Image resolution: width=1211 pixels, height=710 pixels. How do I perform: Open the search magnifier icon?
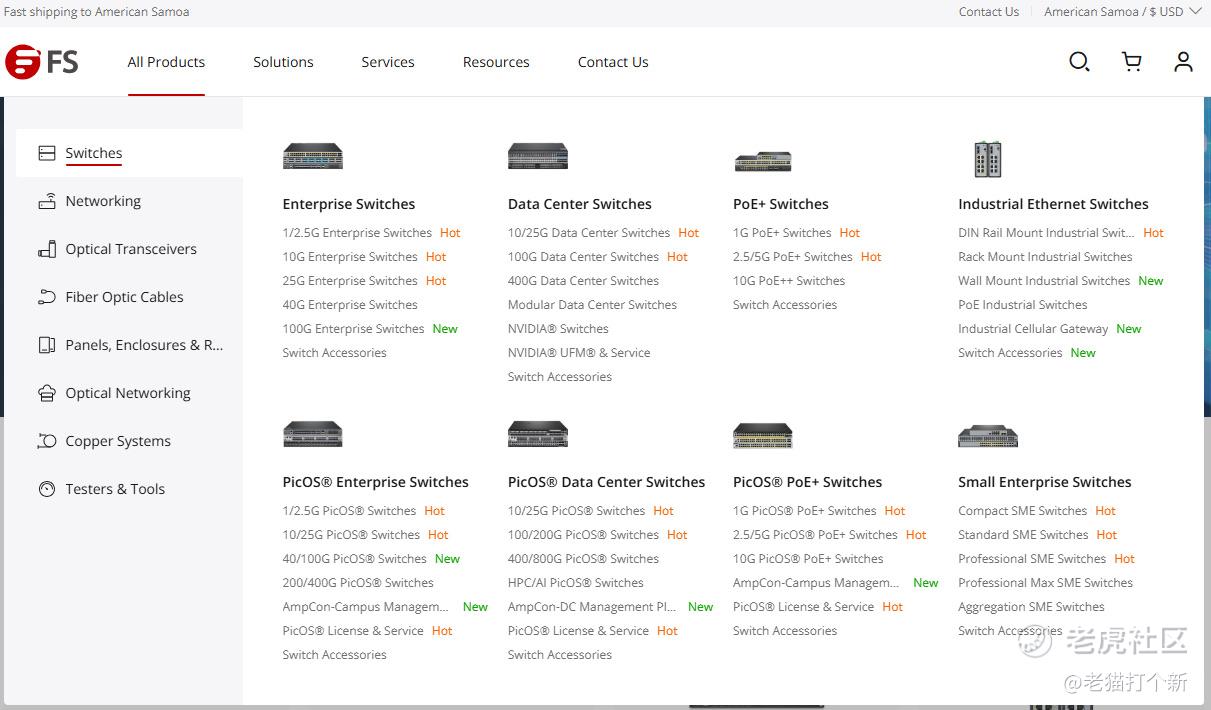click(1079, 62)
